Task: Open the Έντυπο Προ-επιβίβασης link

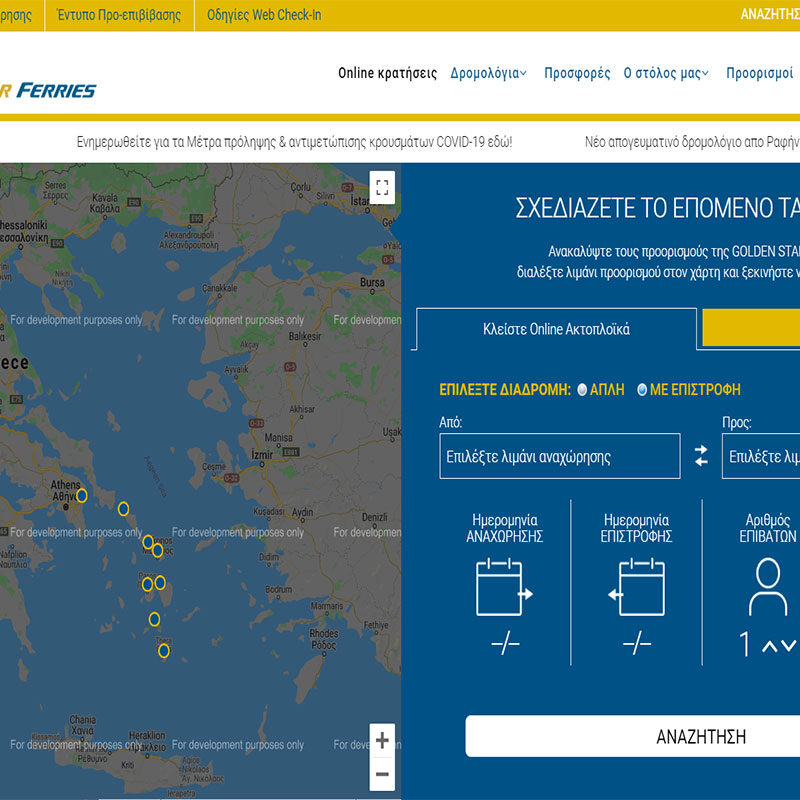Action: click(x=119, y=15)
